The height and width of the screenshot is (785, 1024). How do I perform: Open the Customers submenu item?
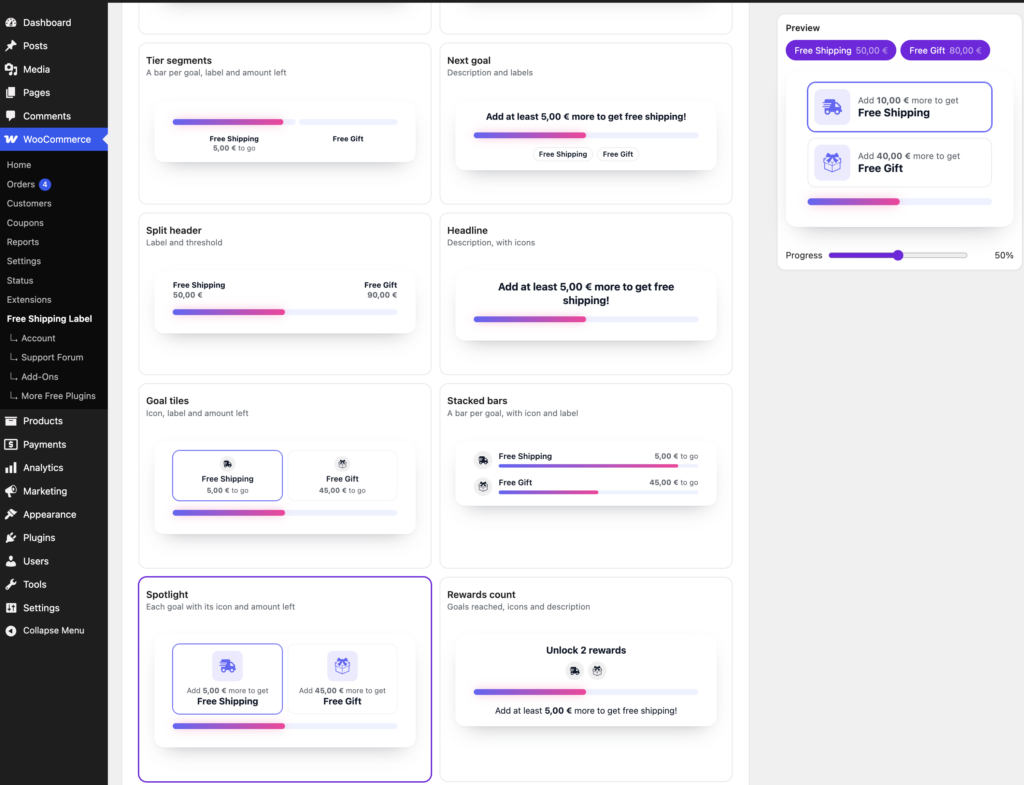29,204
